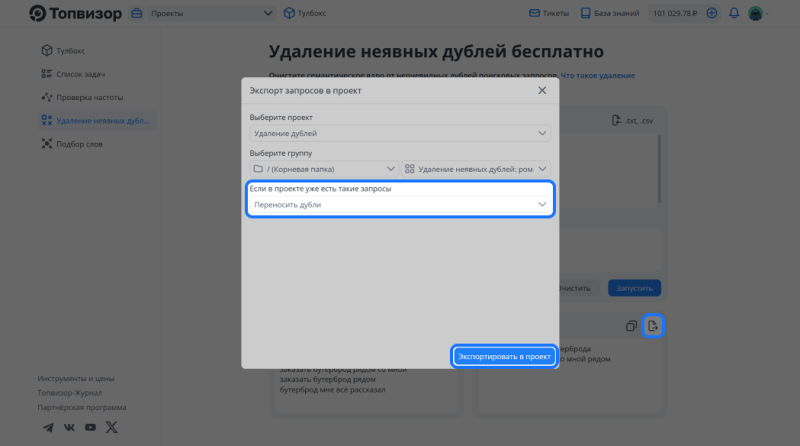Open the user avatar menu
The image size is (800, 446).
pos(756,13)
